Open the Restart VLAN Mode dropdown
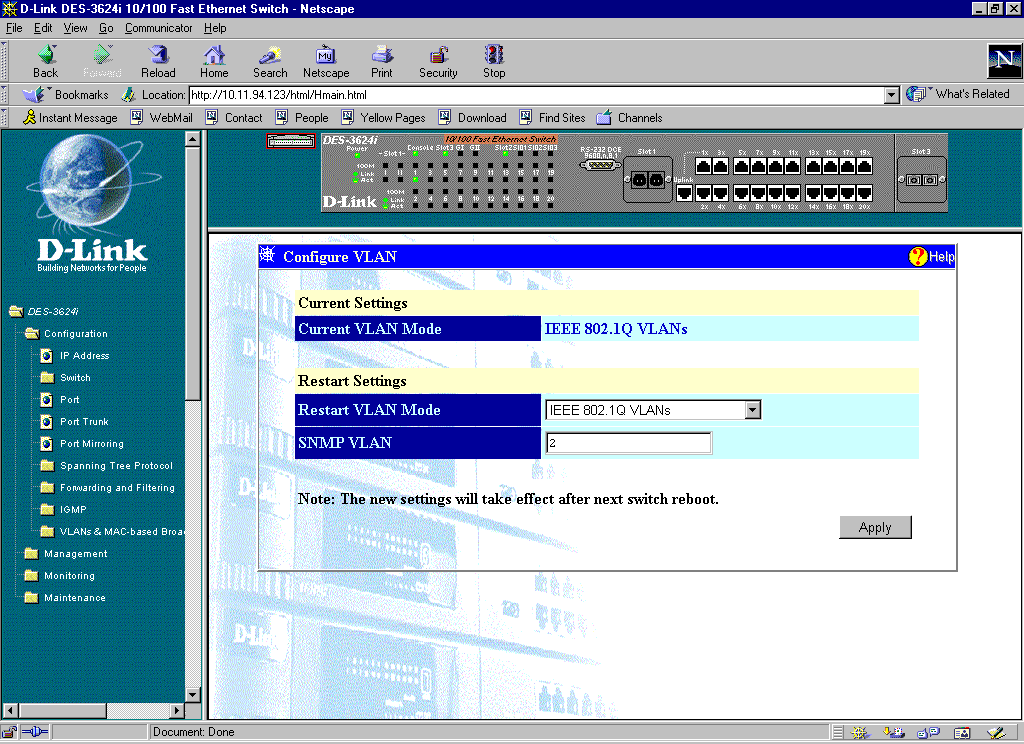The width and height of the screenshot is (1024, 744). coord(753,410)
